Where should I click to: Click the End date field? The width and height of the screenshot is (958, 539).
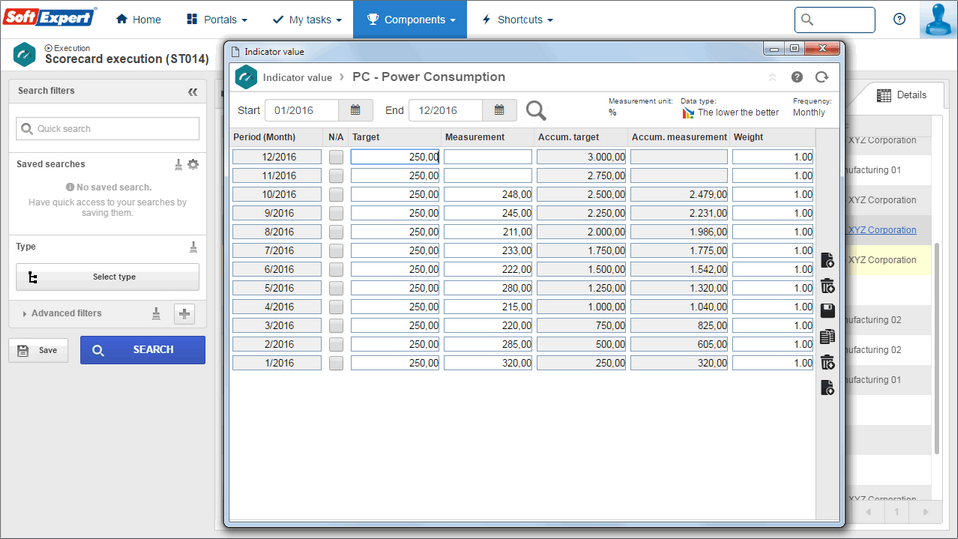click(x=445, y=111)
